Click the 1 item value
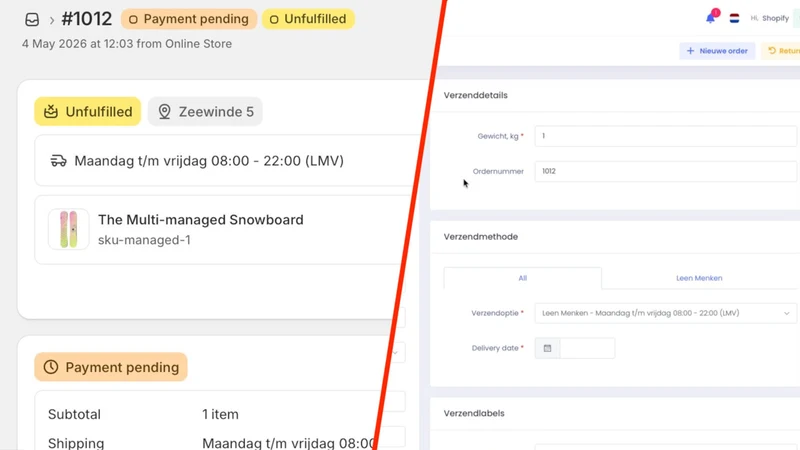 [220, 414]
